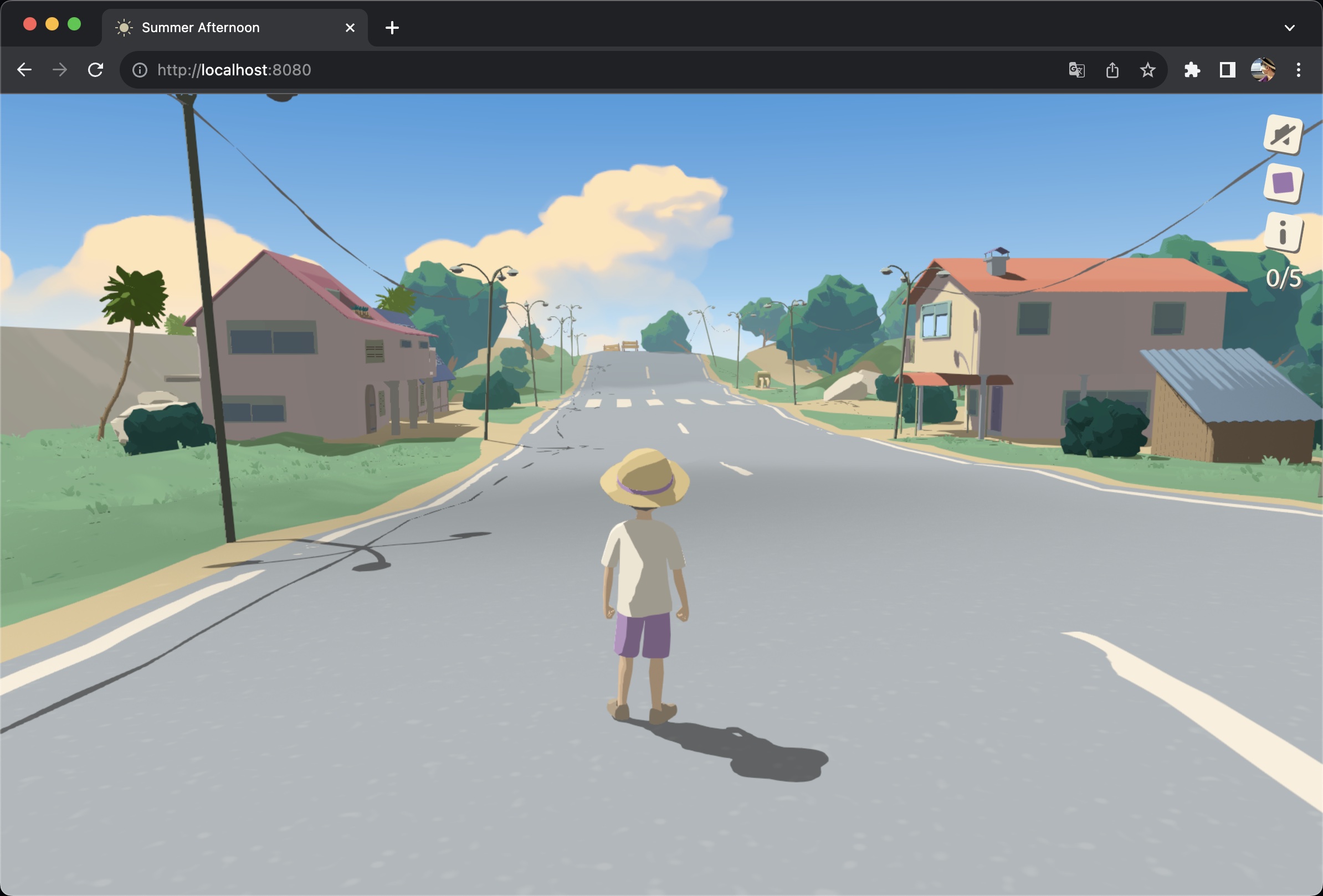1323x896 pixels.
Task: Open the game info panel
Action: point(1283,232)
